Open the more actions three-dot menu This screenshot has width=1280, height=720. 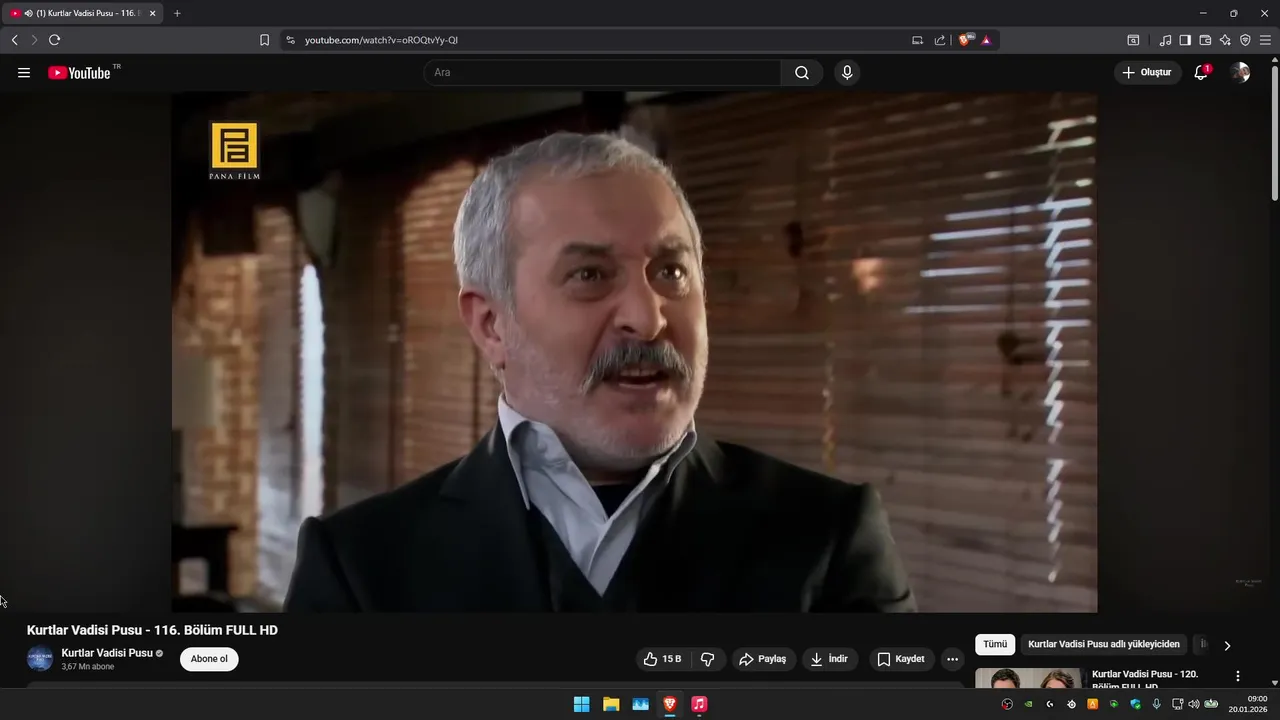coord(952,659)
